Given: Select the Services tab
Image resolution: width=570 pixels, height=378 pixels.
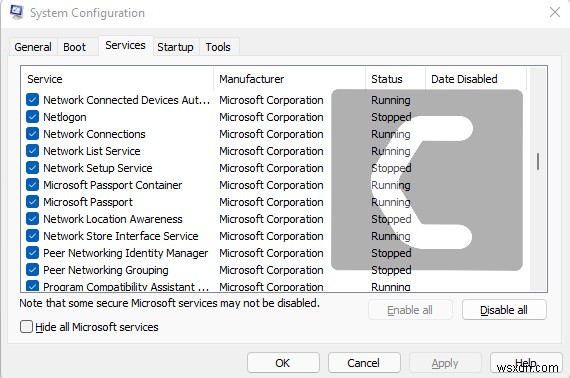Looking at the screenshot, I should coord(125,45).
